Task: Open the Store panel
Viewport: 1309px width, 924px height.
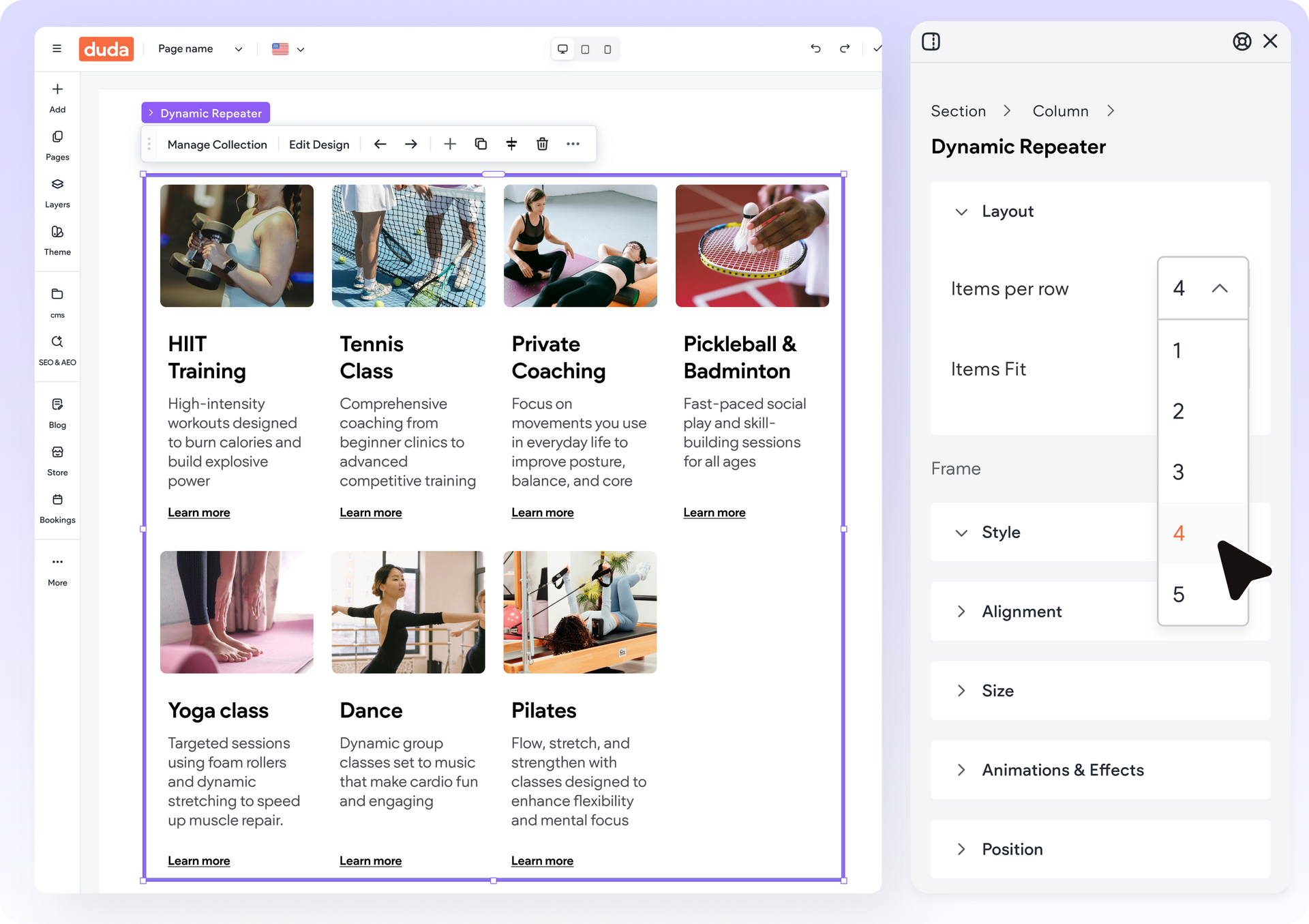Action: 57,461
